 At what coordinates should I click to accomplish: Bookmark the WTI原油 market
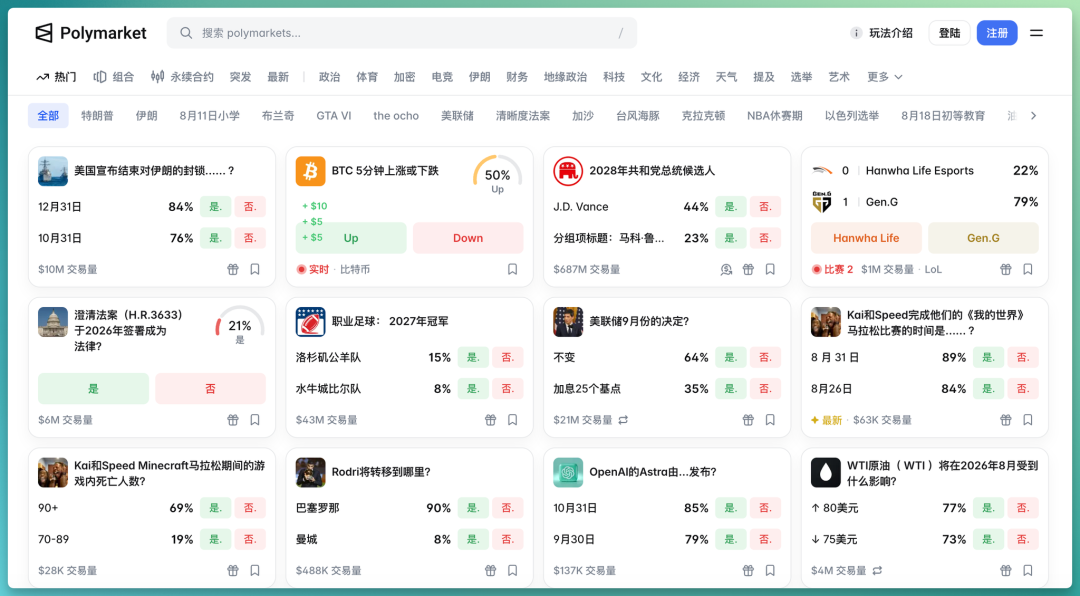(x=1028, y=571)
